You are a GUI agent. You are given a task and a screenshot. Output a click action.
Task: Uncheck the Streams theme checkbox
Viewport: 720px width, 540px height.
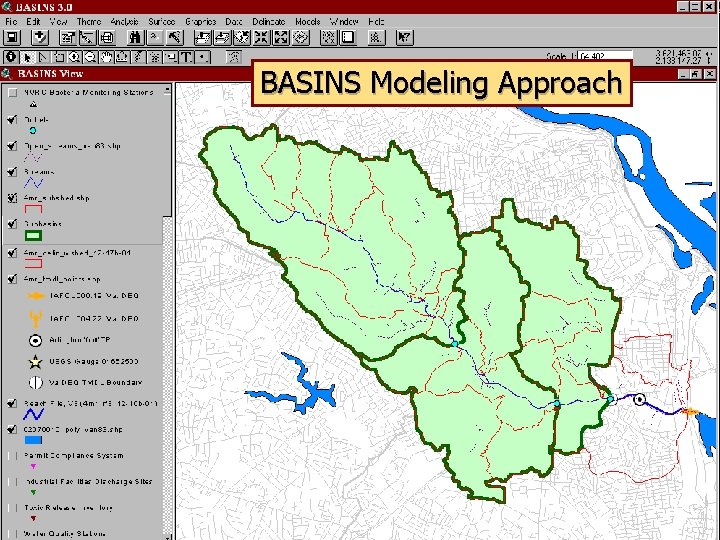(13, 172)
